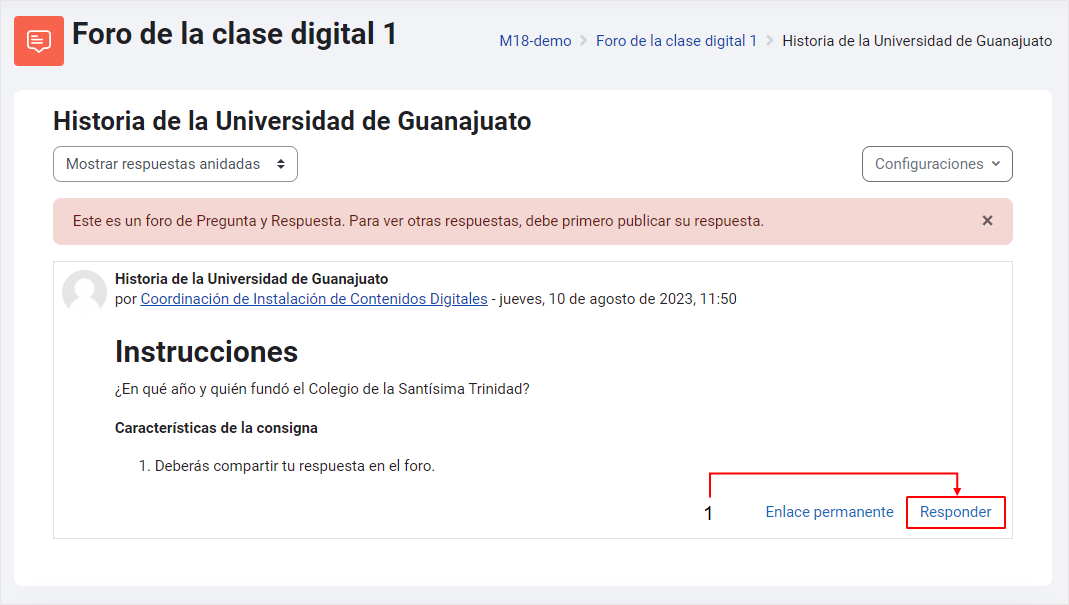The image size is (1069, 605).
Task: Click Características de la consigna text
Action: [x=216, y=428]
